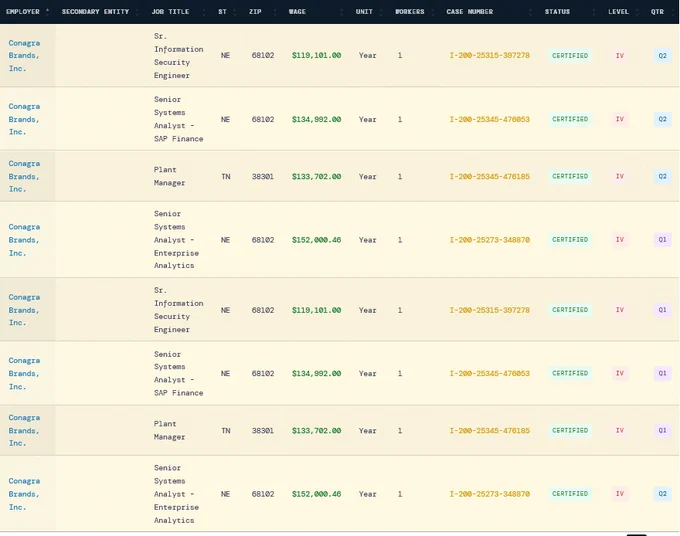Image resolution: width=680 pixels, height=536 pixels.
Task: Click the ascending sort arrow beside EMPLOYER
Action: (47, 10)
